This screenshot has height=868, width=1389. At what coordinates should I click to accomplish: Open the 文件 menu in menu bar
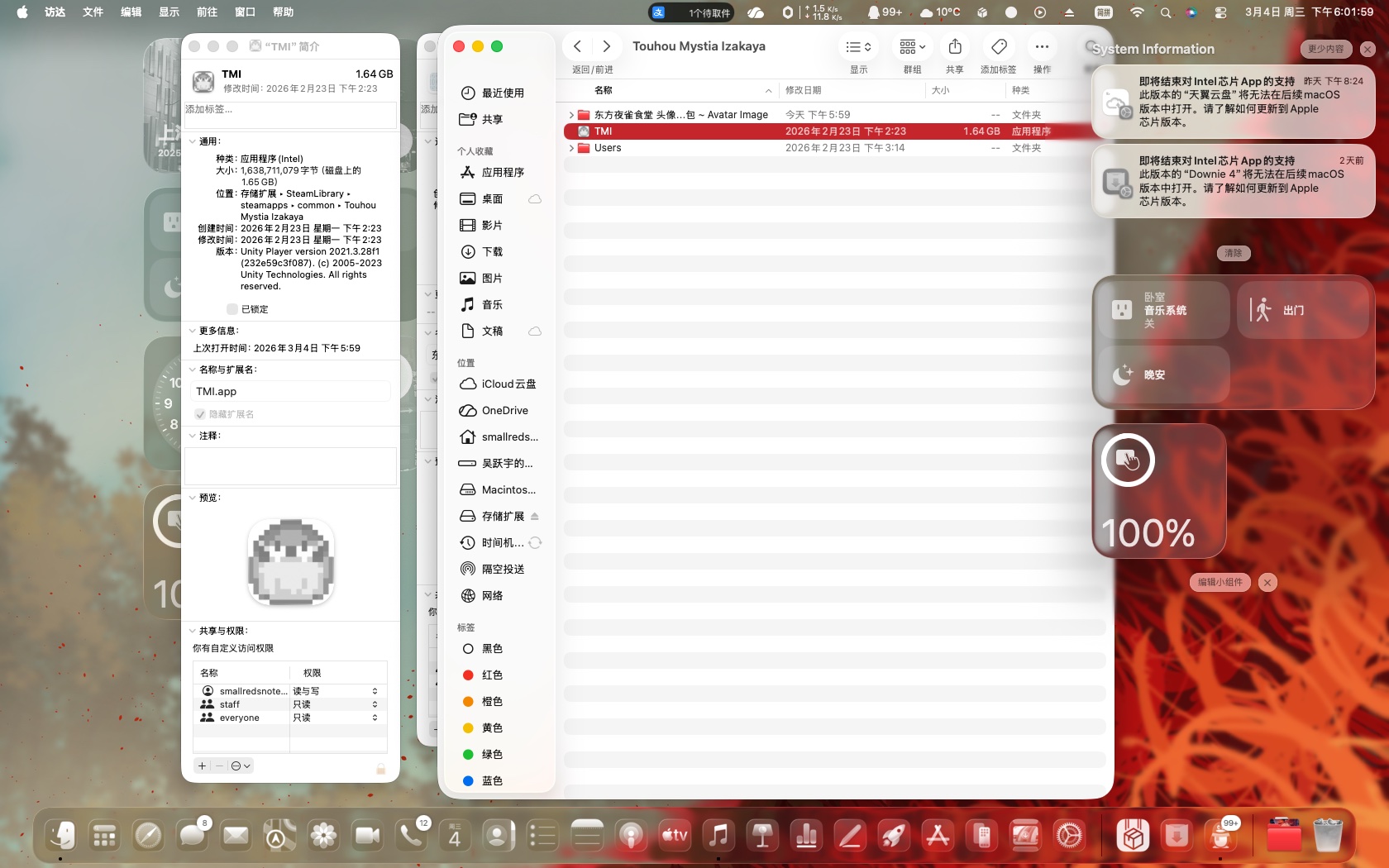(93, 12)
